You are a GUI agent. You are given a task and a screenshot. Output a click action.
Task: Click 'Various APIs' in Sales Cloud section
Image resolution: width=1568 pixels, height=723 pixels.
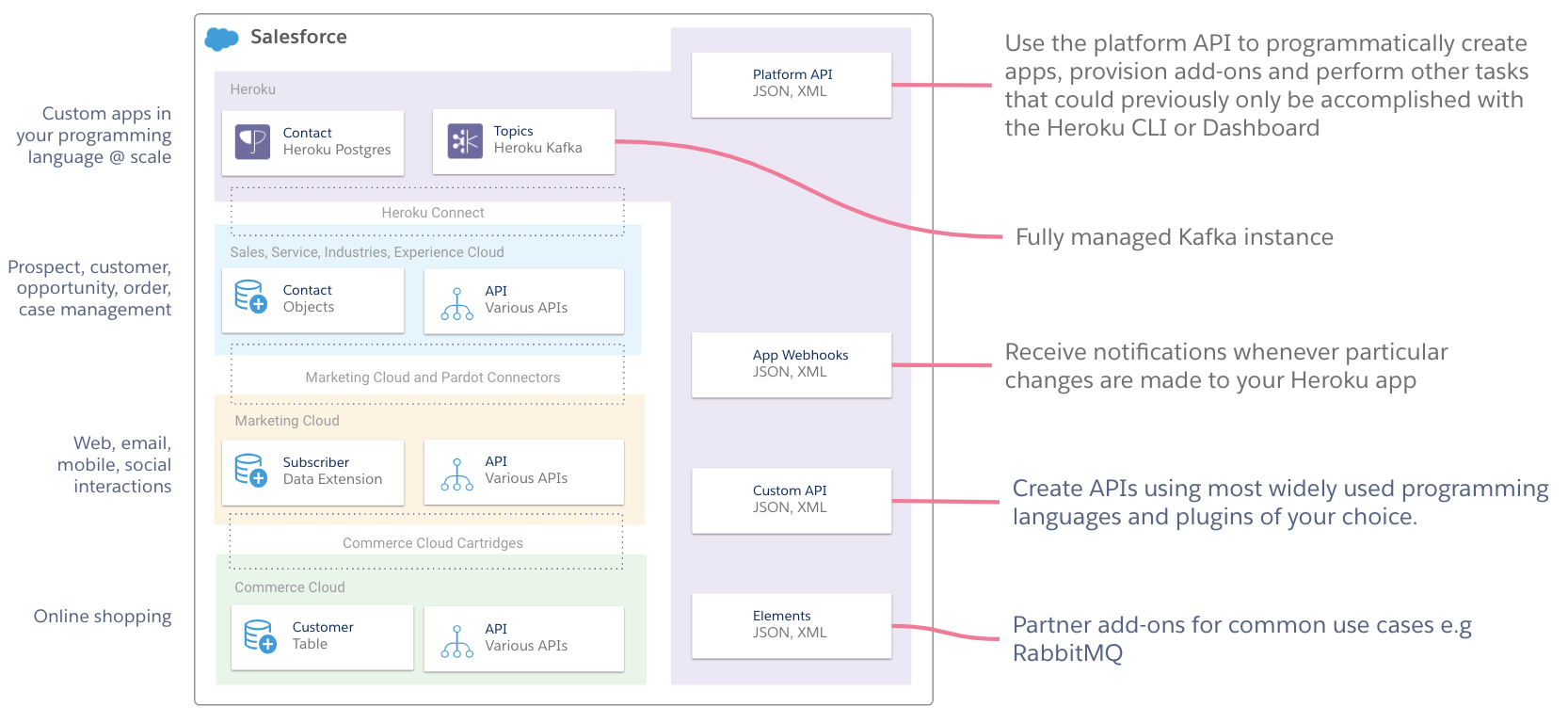(x=526, y=308)
